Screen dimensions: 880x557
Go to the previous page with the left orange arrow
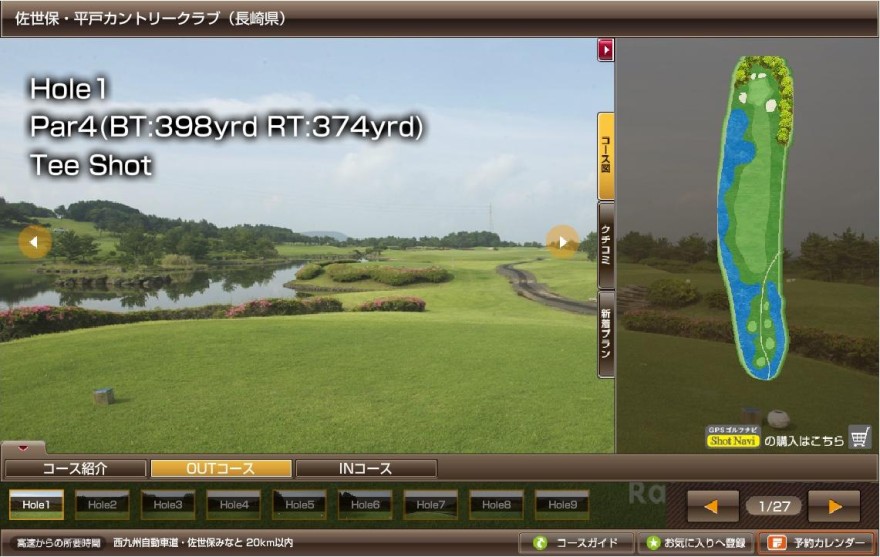[712, 506]
